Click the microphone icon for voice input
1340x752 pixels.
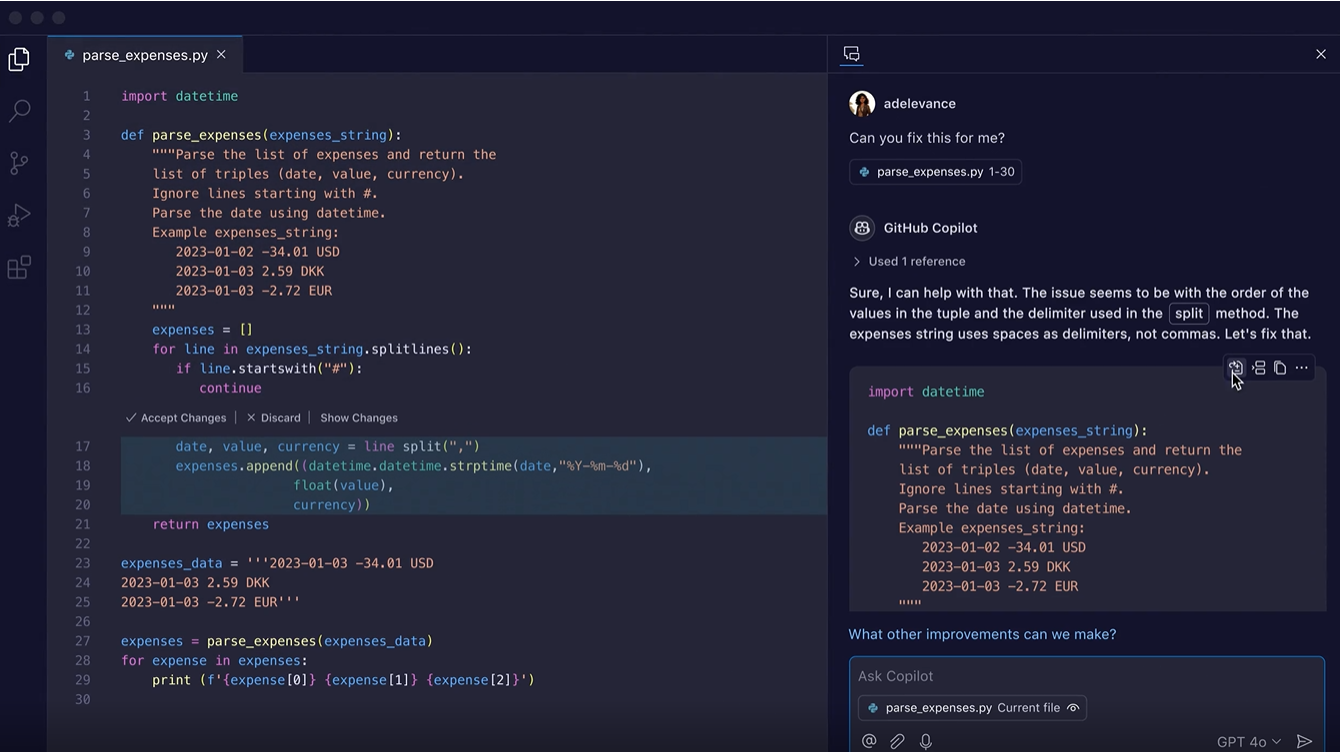[x=925, y=740]
